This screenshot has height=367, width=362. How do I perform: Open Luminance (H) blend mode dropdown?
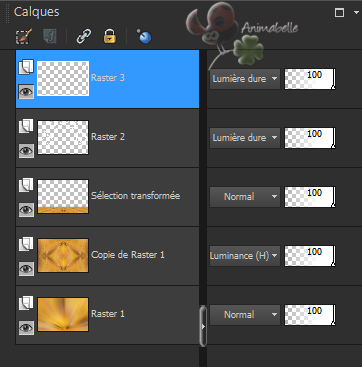[245, 256]
